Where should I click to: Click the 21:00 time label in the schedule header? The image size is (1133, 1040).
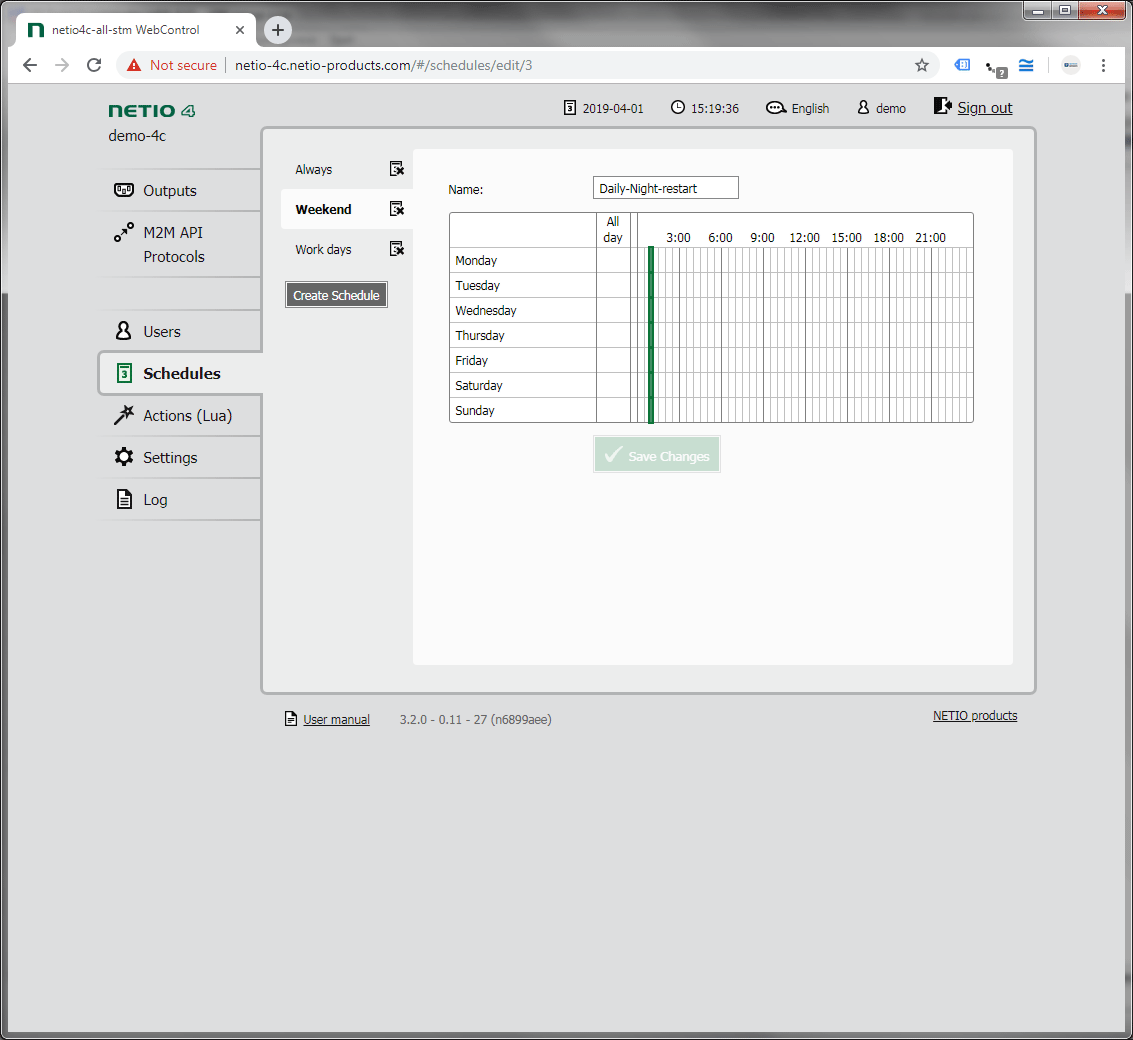931,238
